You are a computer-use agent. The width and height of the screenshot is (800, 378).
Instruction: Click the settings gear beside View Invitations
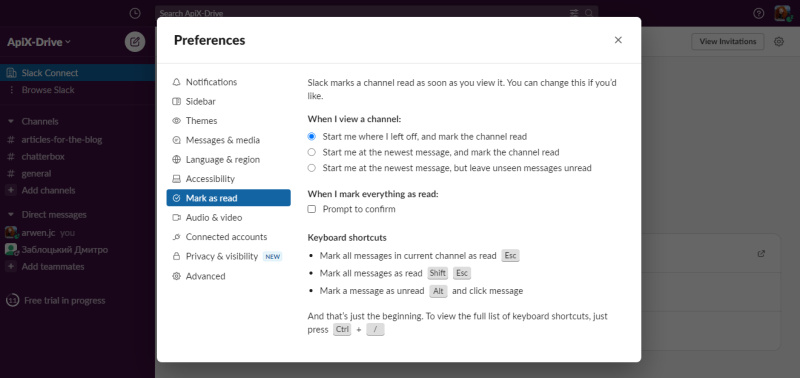(x=779, y=42)
